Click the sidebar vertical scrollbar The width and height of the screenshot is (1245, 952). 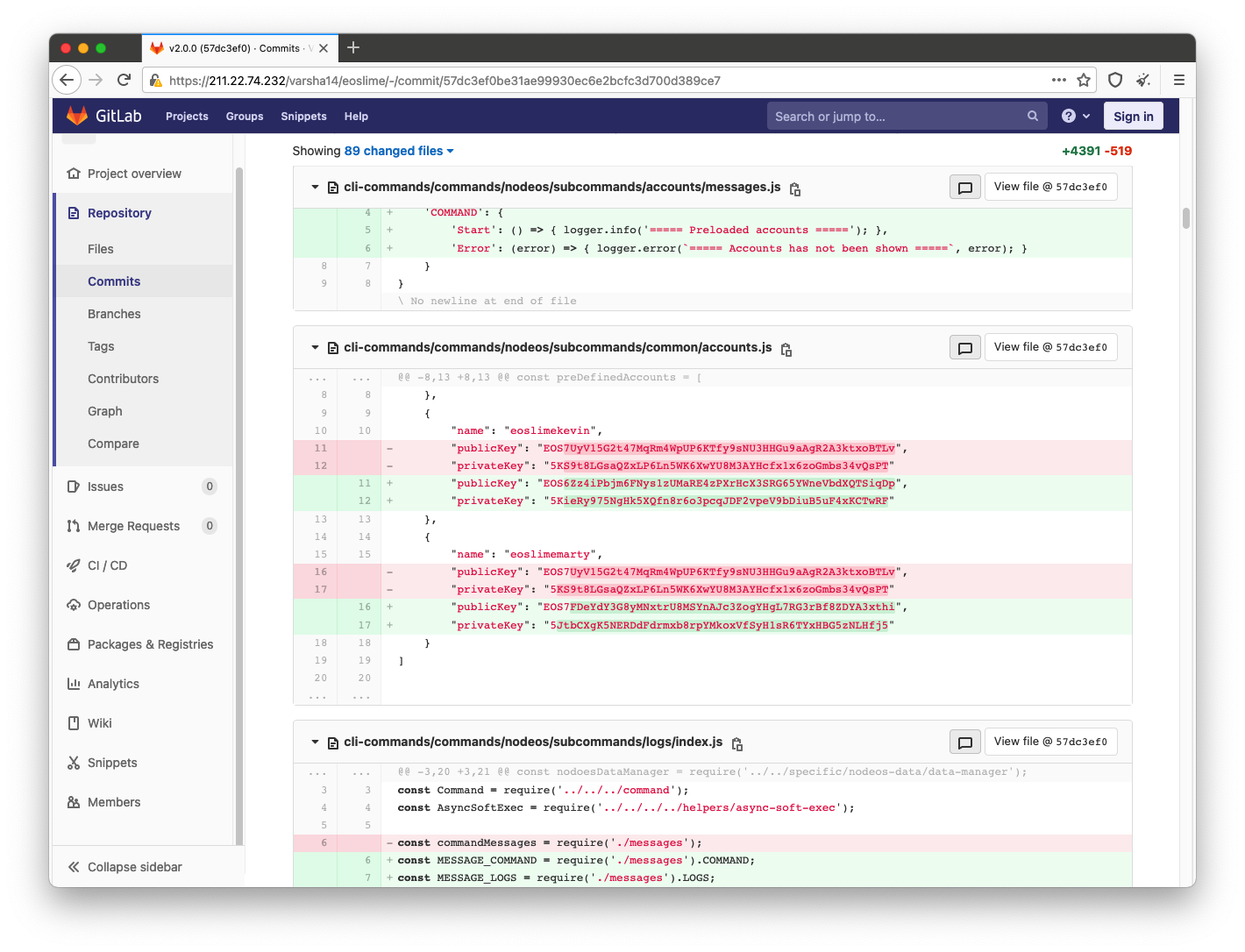tap(238, 504)
